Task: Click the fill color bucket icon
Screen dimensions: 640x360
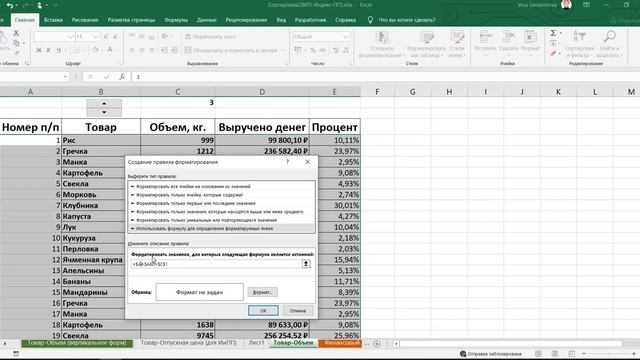Action: [x=95, y=50]
